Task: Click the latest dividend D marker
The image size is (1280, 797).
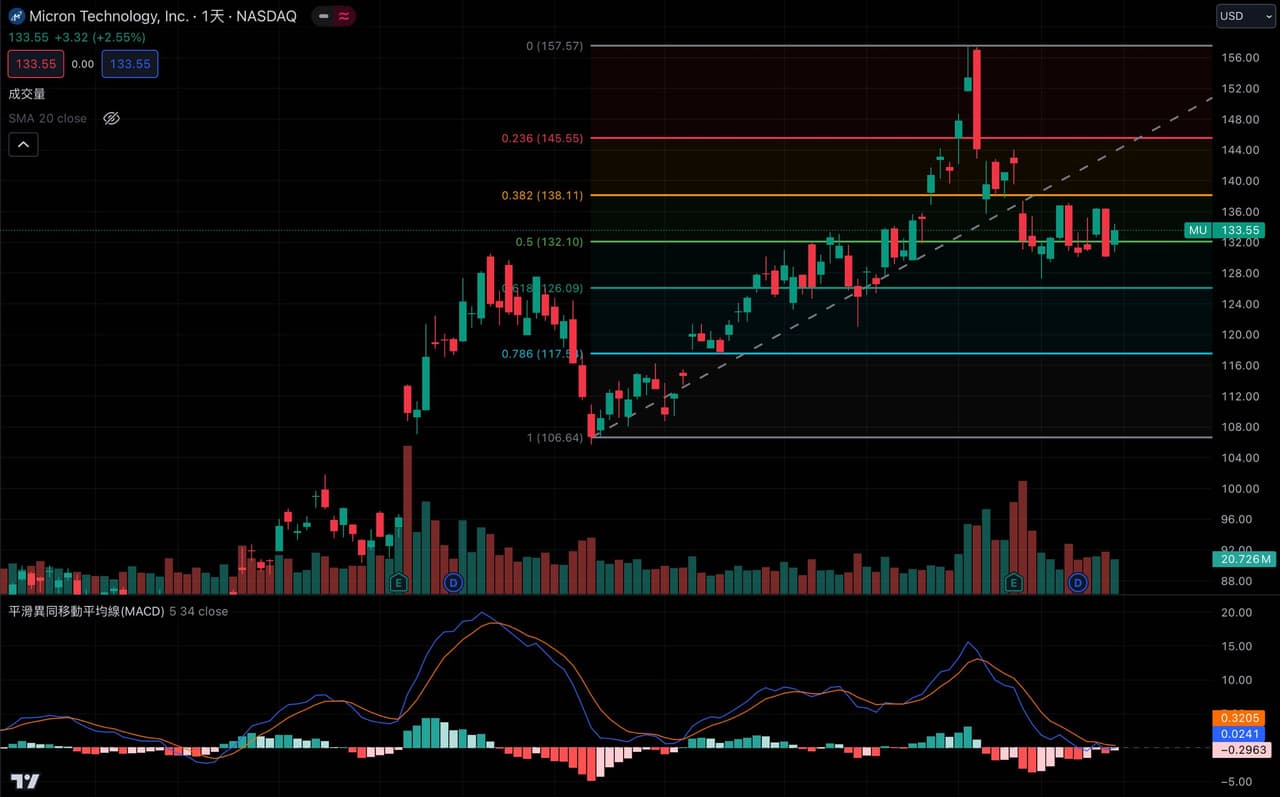Action: coord(1078,582)
